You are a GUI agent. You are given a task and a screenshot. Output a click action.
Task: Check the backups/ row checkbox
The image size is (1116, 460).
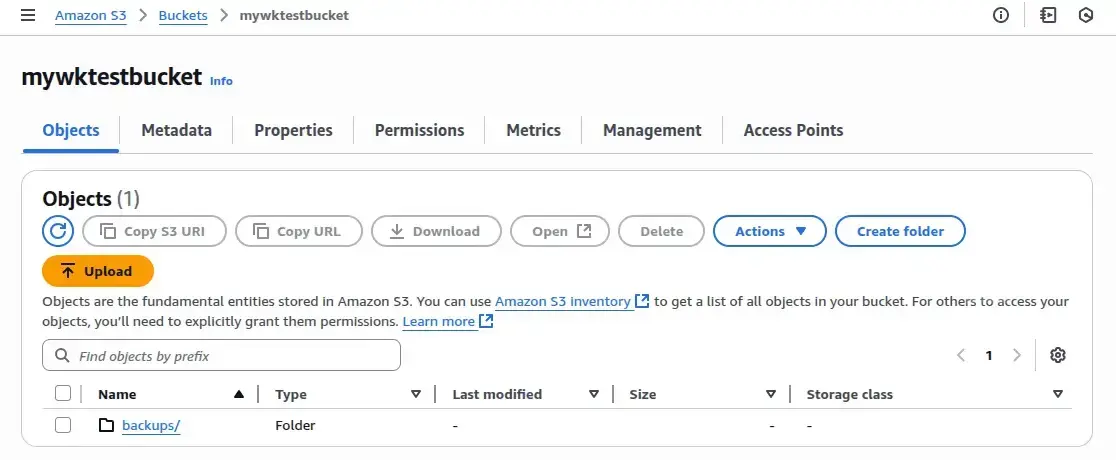point(63,425)
